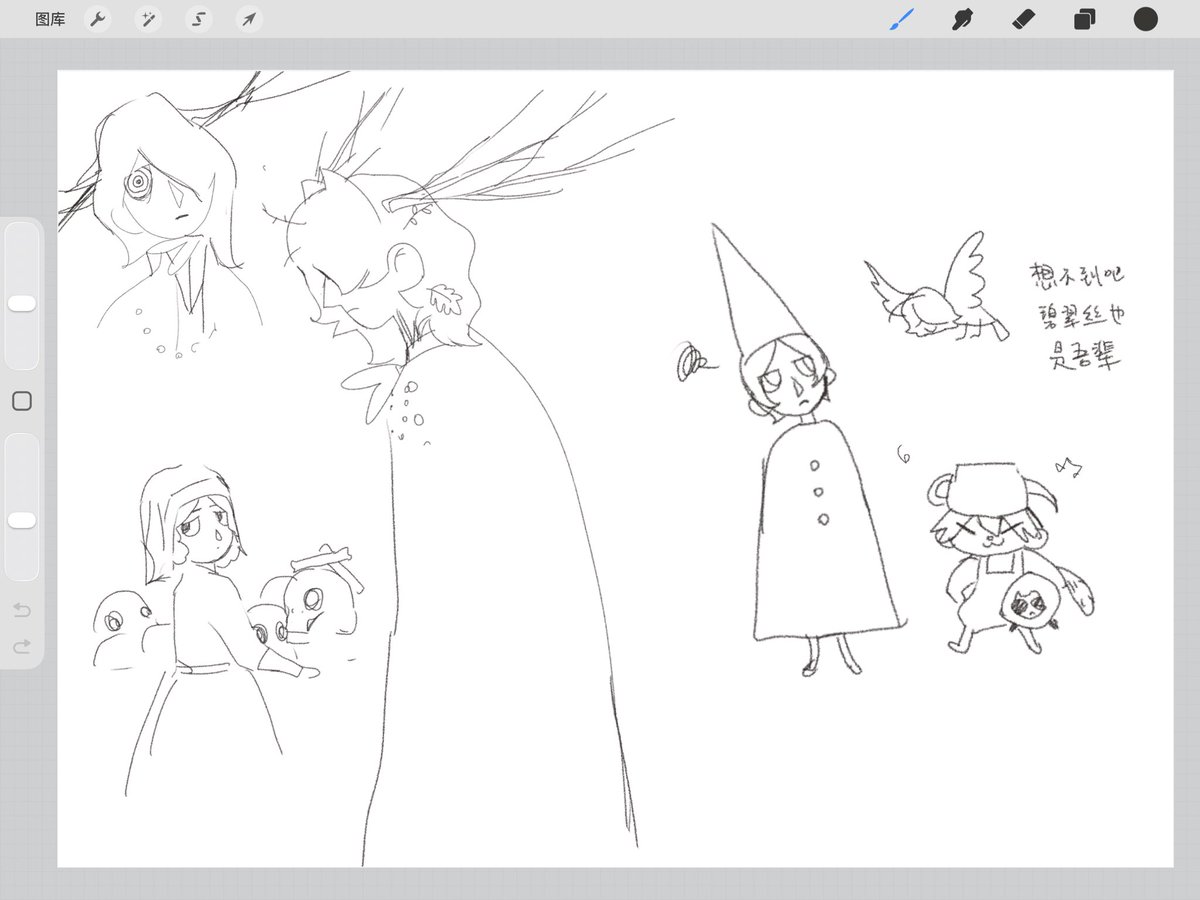
Task: Select the Brush tool
Action: tap(902, 19)
